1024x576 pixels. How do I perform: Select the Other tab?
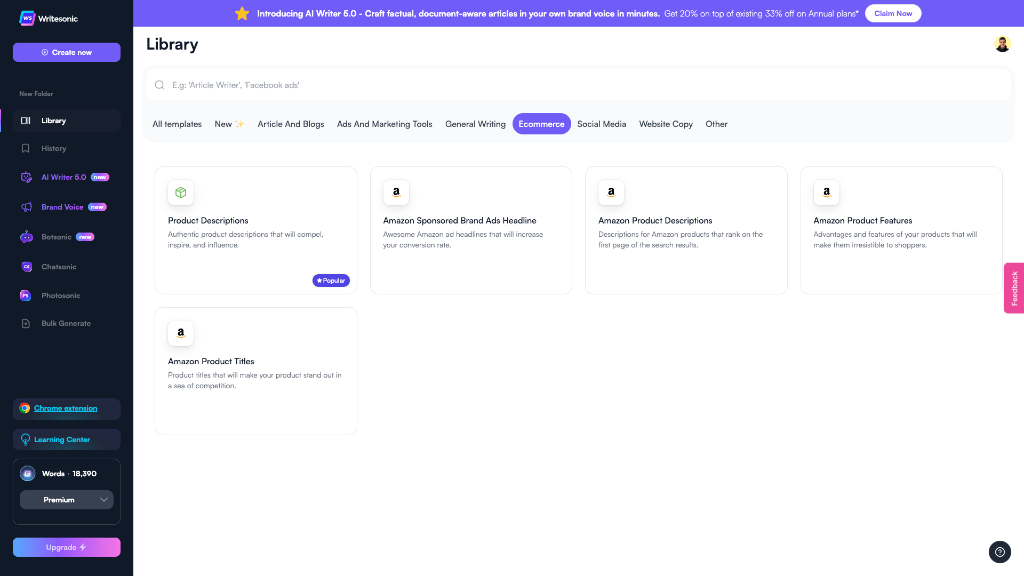[716, 124]
